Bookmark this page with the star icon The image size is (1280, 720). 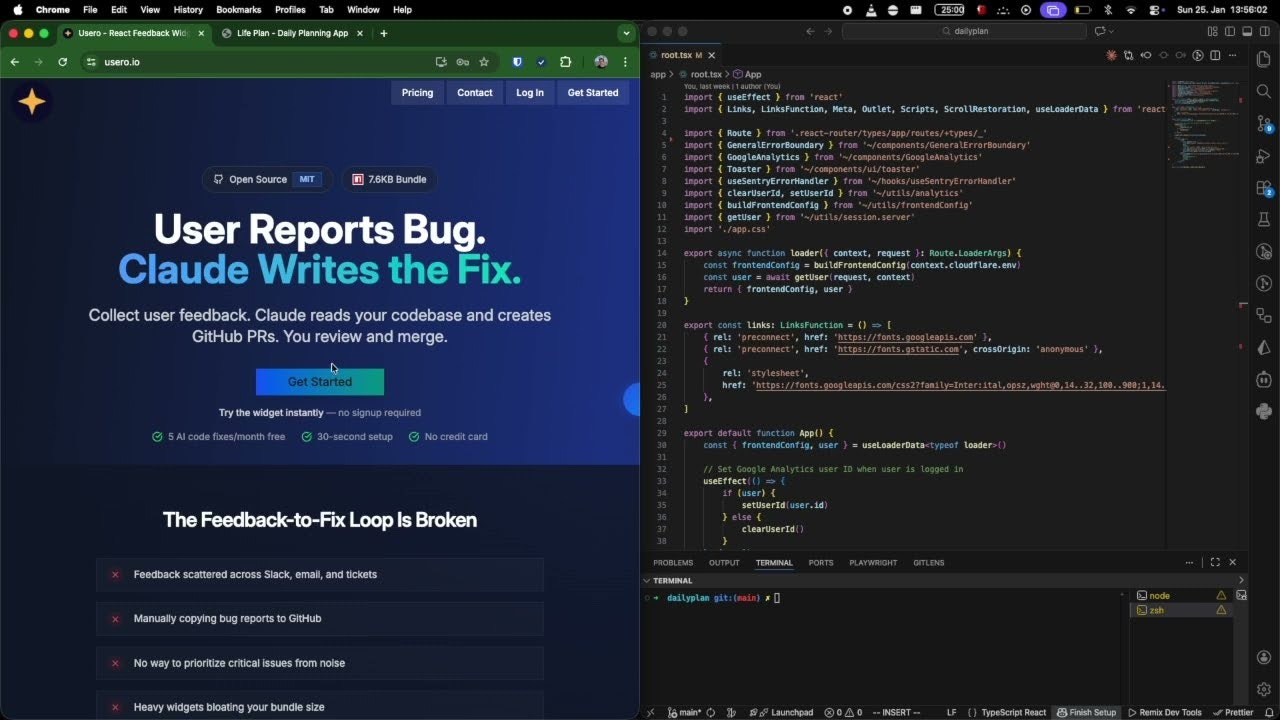pyautogui.click(x=484, y=62)
